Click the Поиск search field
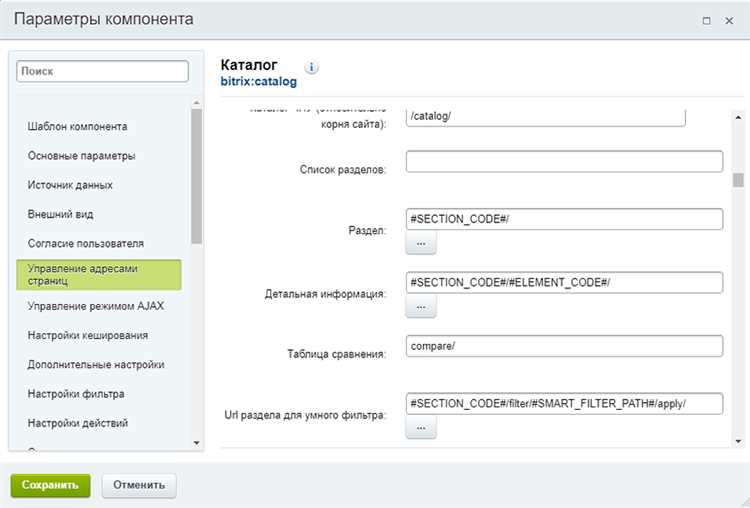 coord(102,71)
